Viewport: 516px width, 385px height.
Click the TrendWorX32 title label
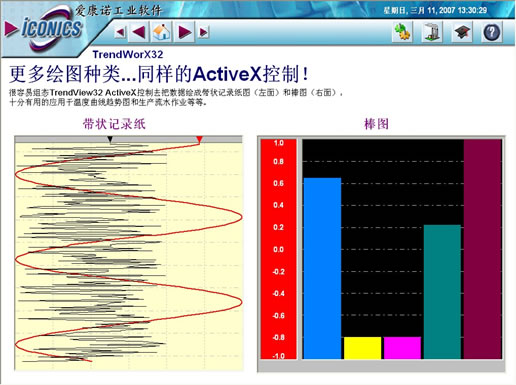(x=128, y=54)
